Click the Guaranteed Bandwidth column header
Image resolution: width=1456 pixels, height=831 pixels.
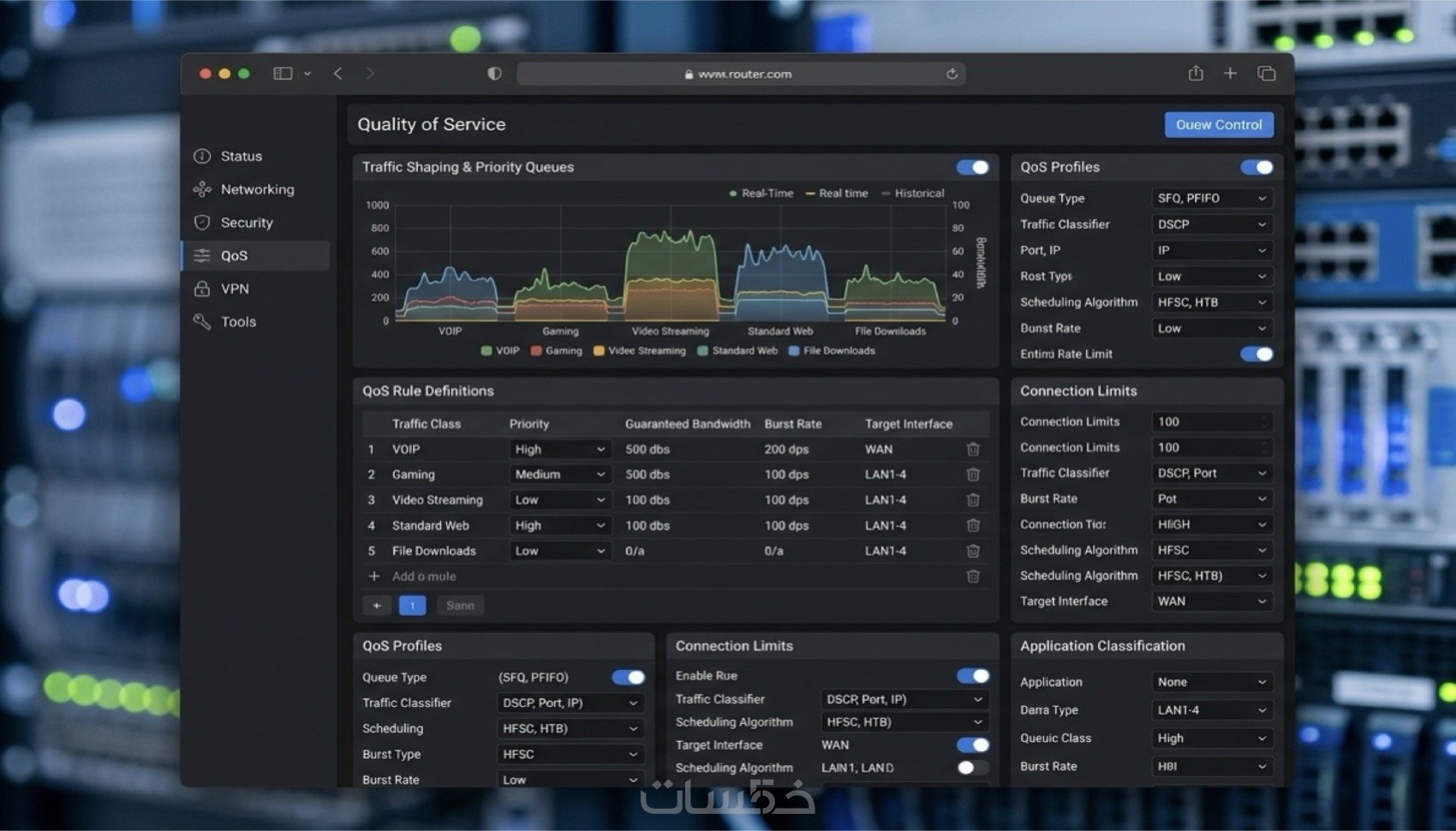coord(688,424)
